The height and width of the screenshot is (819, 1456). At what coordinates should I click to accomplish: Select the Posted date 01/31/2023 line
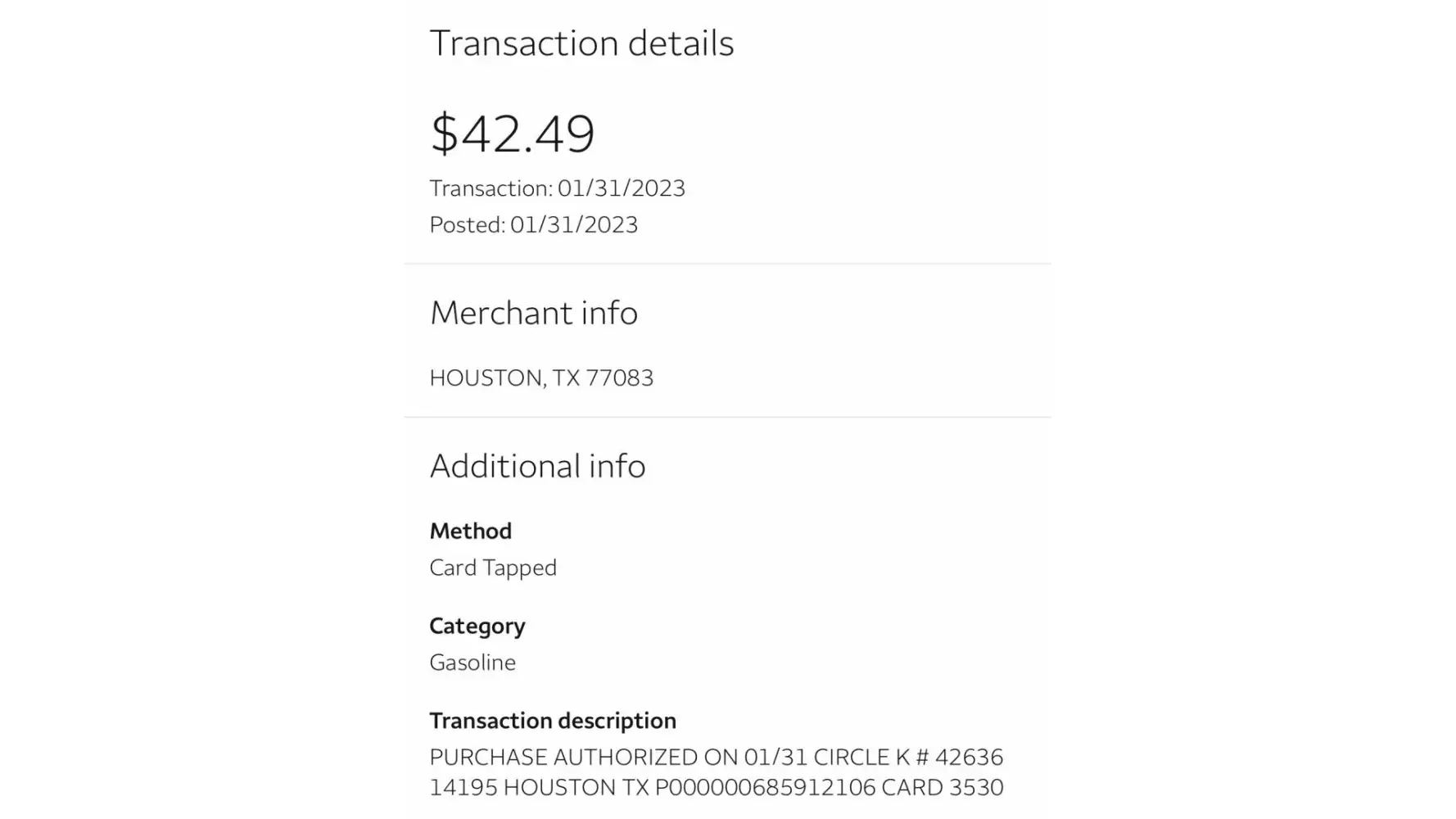(x=533, y=224)
